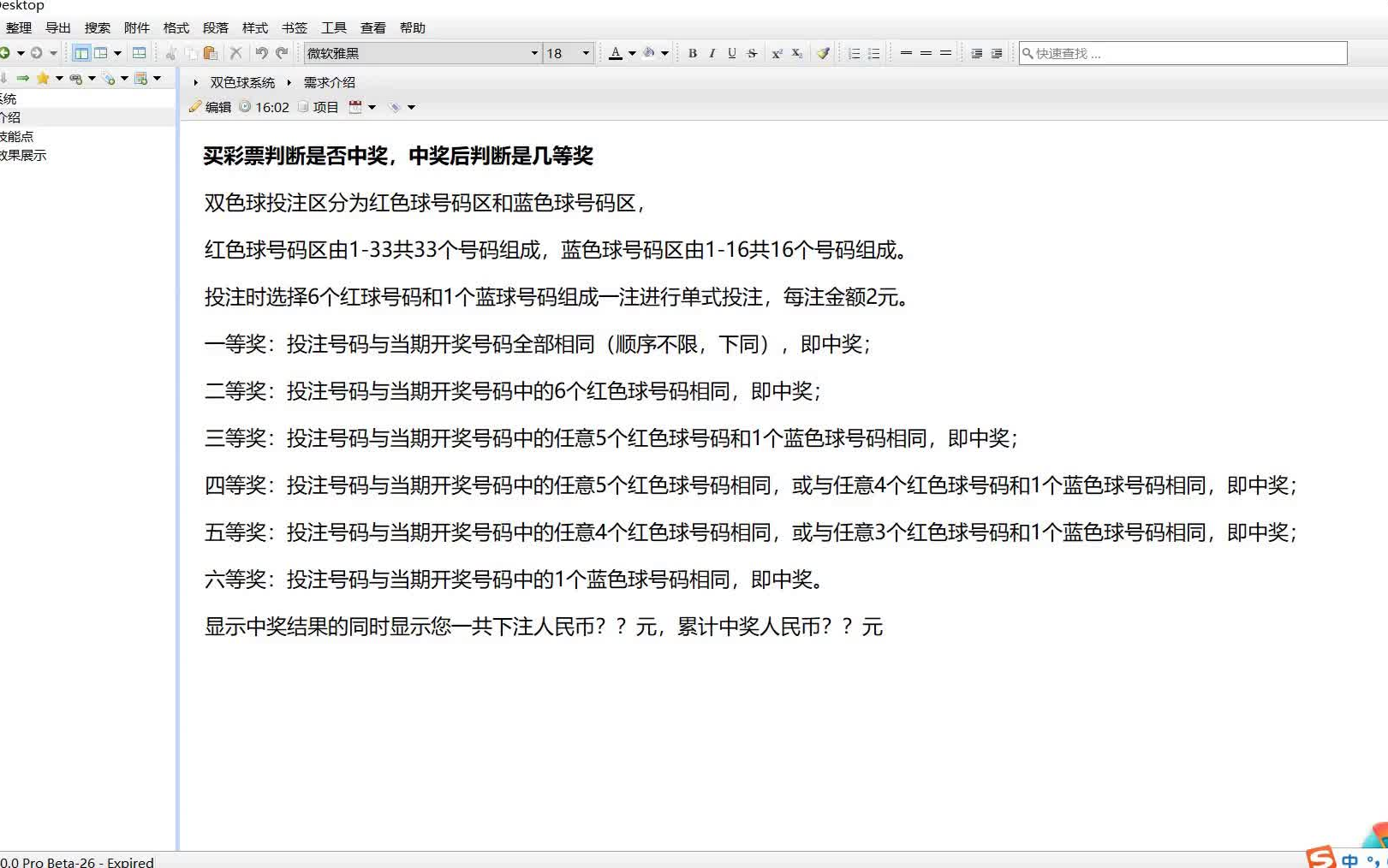This screenshot has height=868, width=1388.
Task: Click the find binoculars icon in tree toolbar
Action: (x=76, y=79)
